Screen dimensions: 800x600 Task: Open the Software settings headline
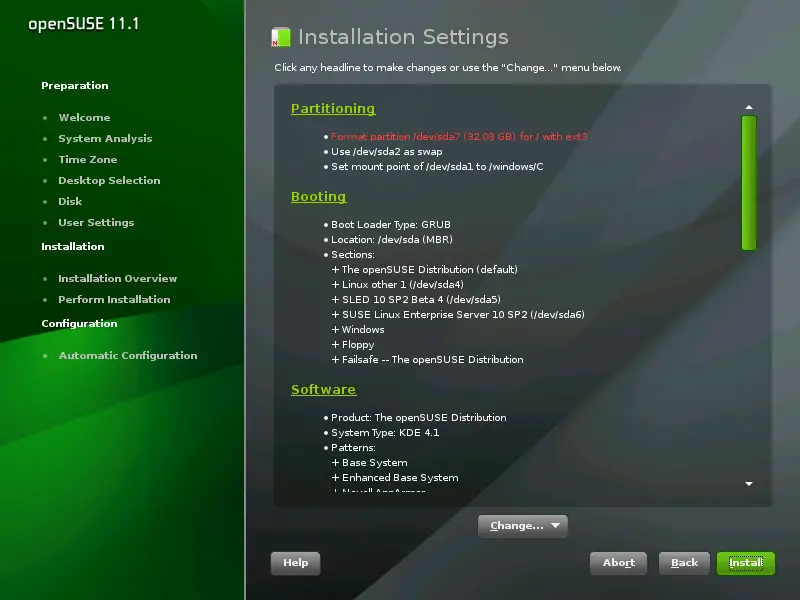[x=323, y=389]
